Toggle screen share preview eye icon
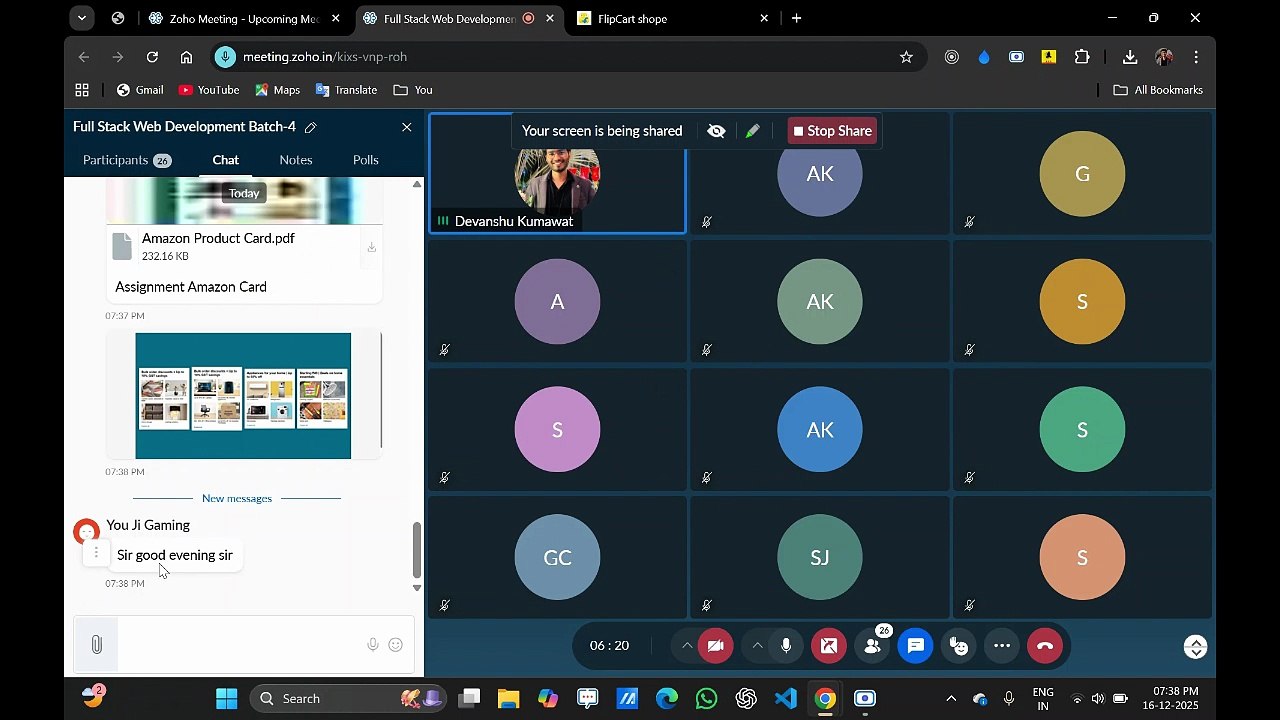 pyautogui.click(x=716, y=131)
